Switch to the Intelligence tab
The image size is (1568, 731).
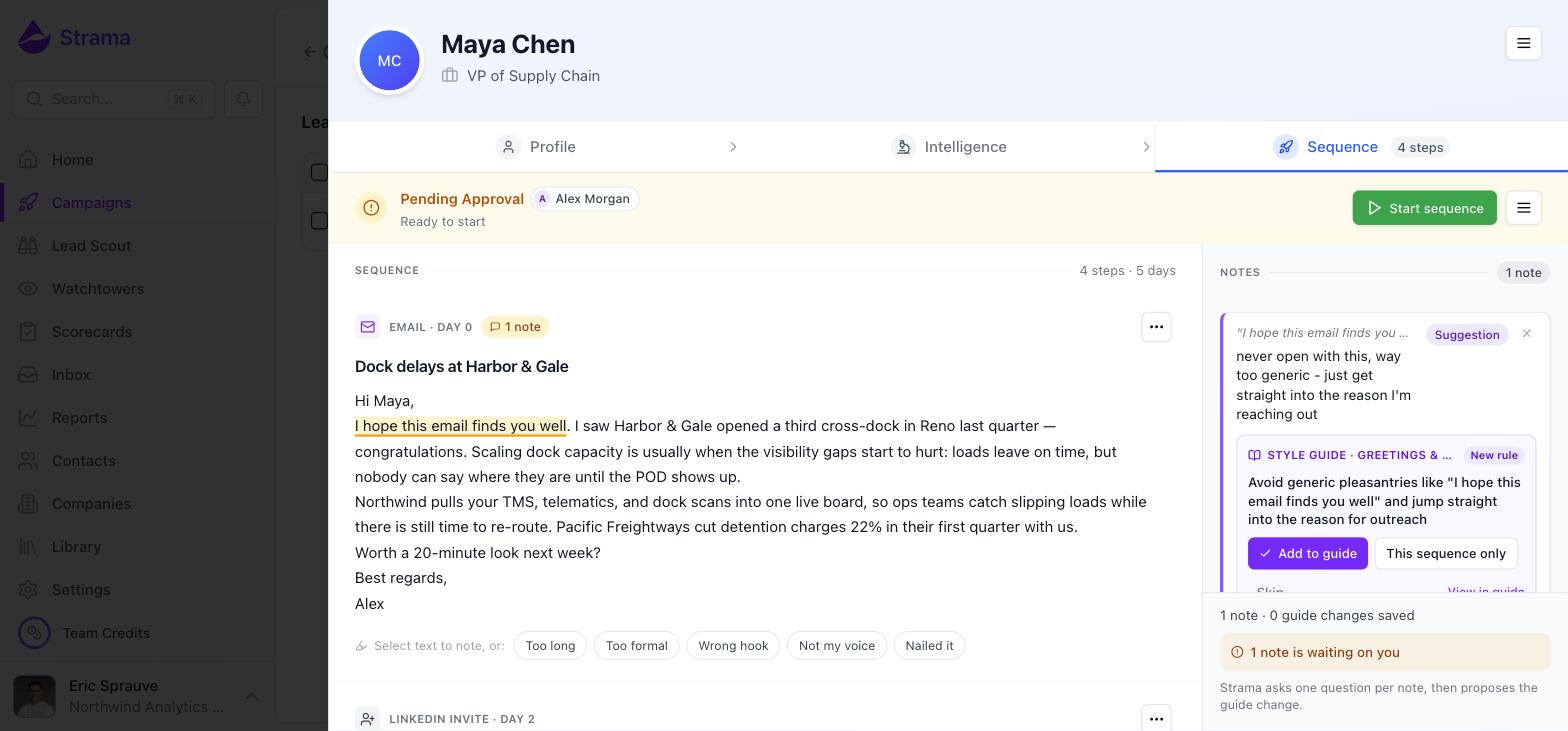point(948,147)
